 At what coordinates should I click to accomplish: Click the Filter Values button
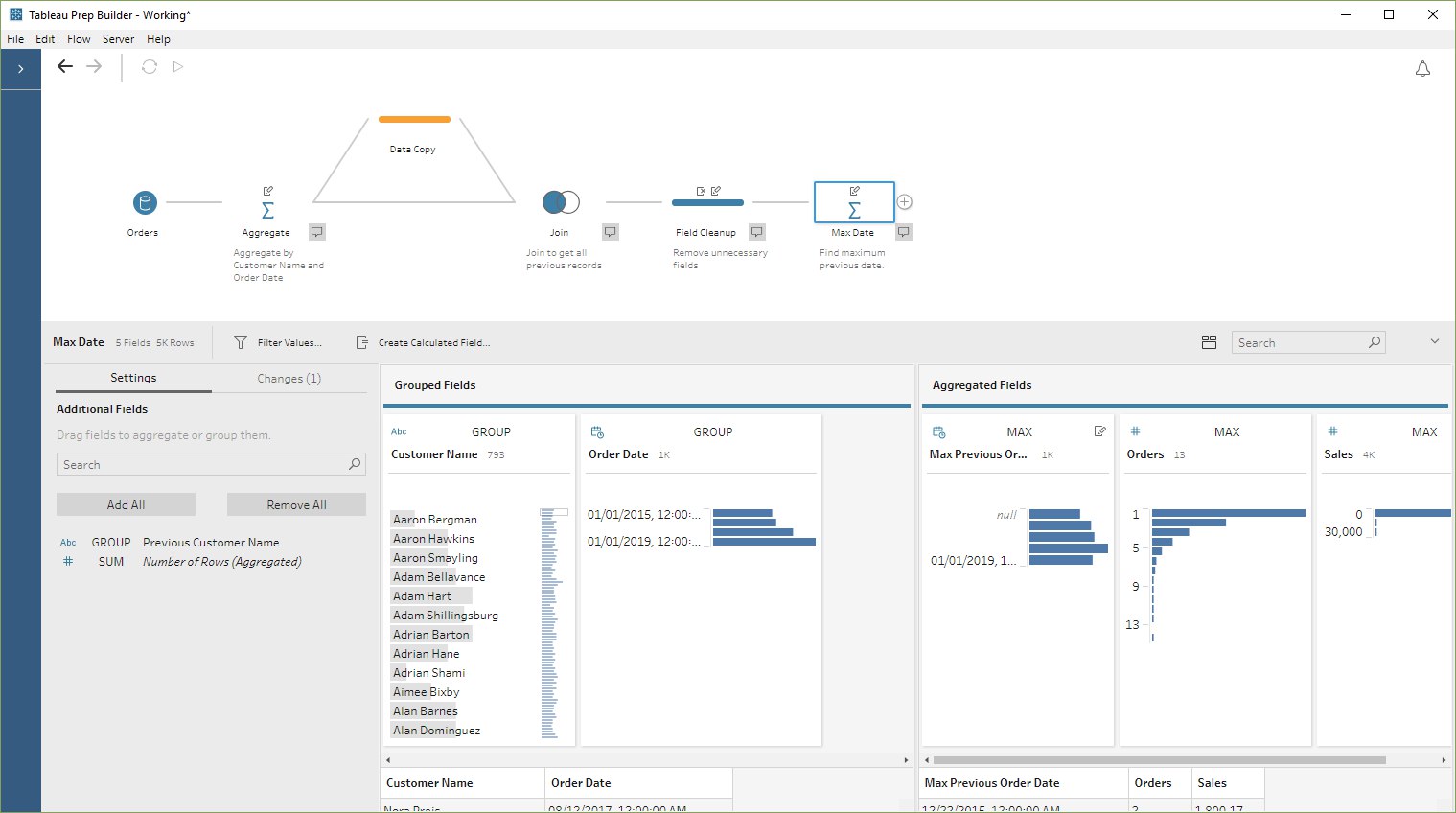pos(278,342)
